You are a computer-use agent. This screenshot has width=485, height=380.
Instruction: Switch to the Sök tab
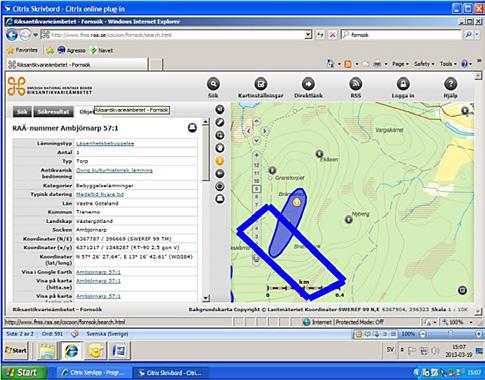(x=22, y=112)
